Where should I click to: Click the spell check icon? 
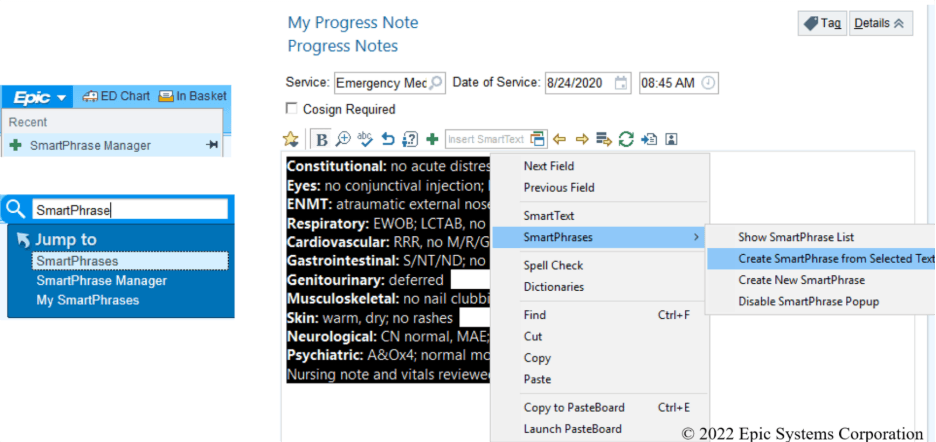click(x=365, y=139)
